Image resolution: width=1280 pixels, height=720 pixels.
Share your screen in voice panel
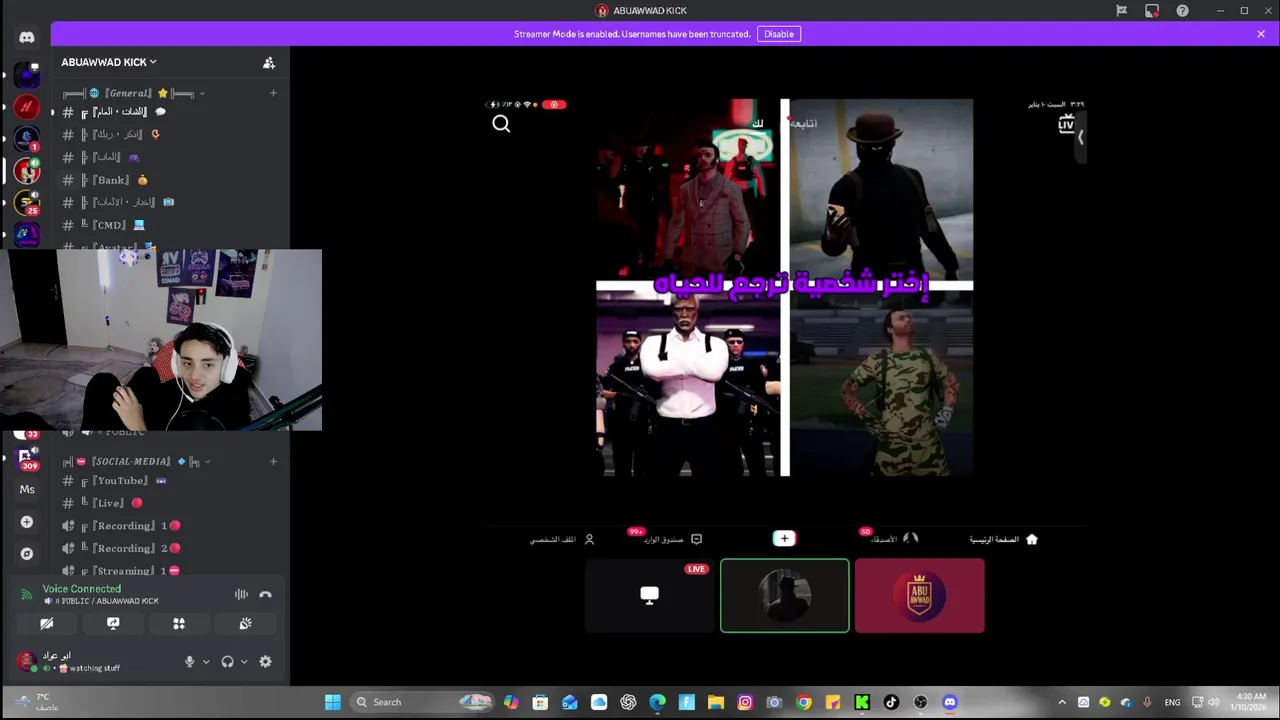(x=113, y=623)
